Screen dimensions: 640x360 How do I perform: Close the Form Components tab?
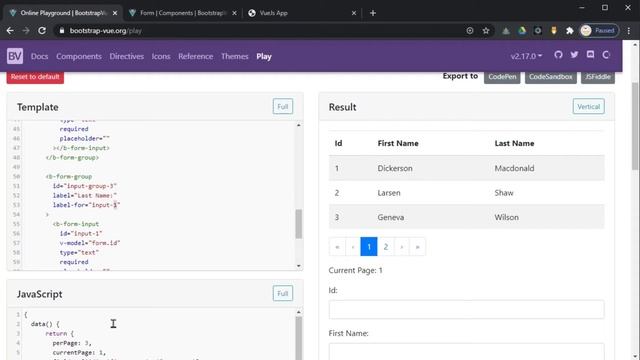coord(234,13)
